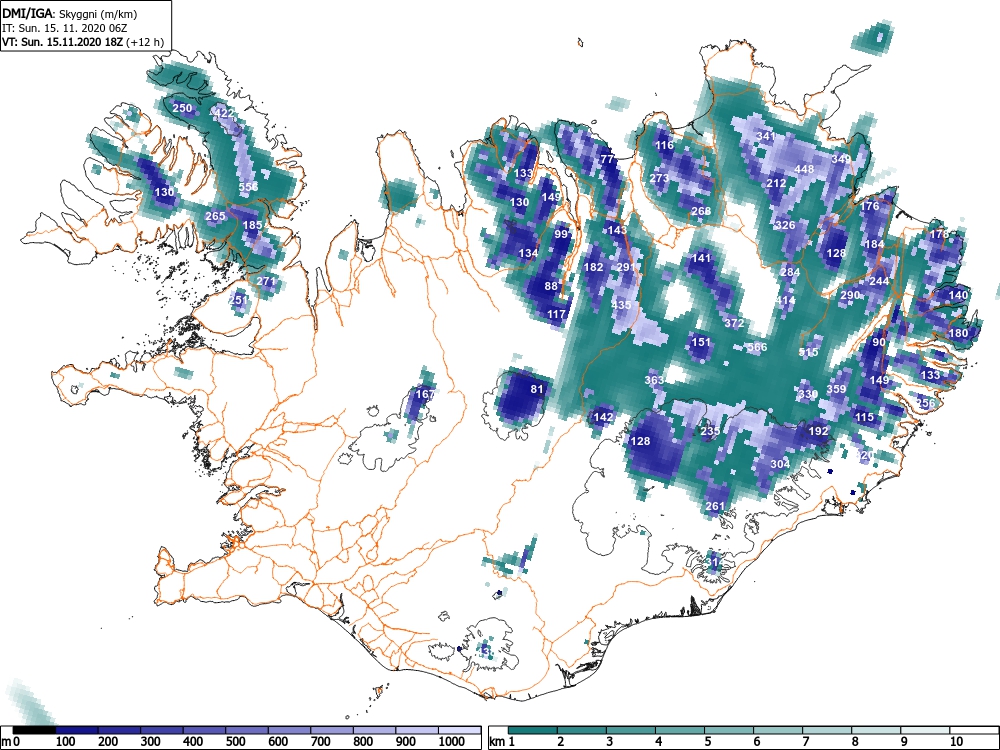Click the visibility value 117

pos(557,314)
